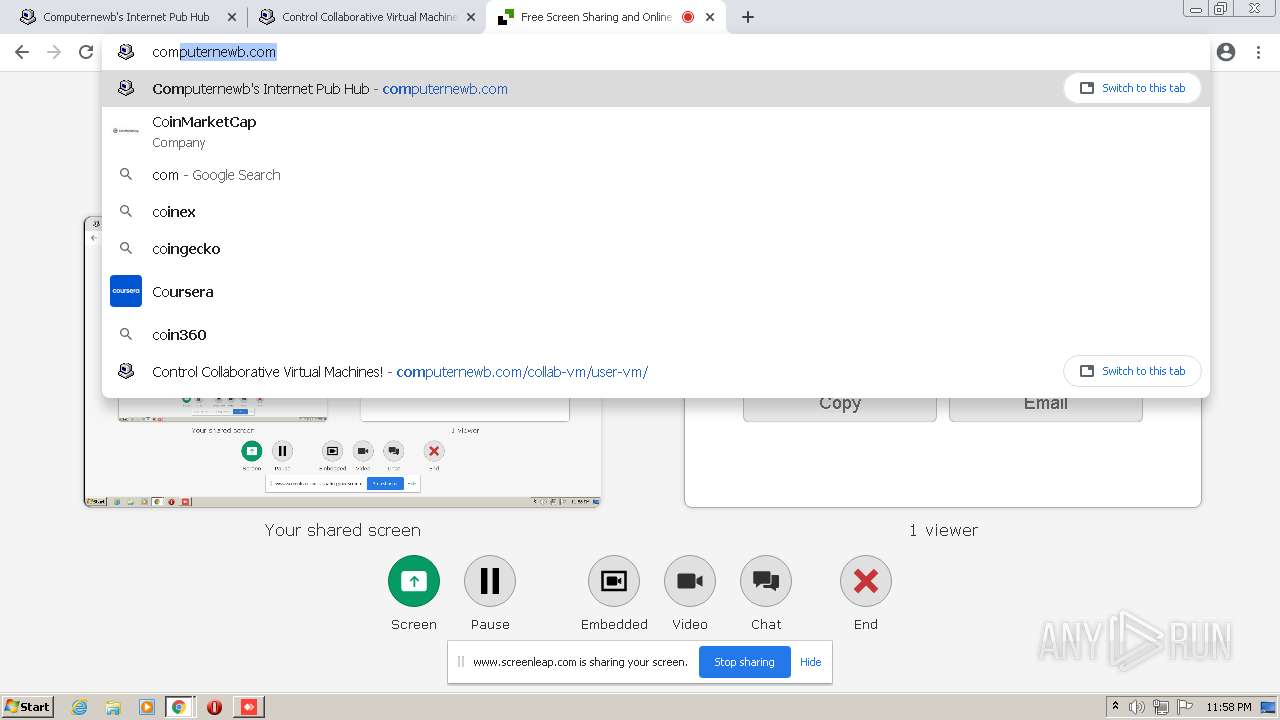Open the Chat panel
The height and width of the screenshot is (720, 1280).
point(766,581)
